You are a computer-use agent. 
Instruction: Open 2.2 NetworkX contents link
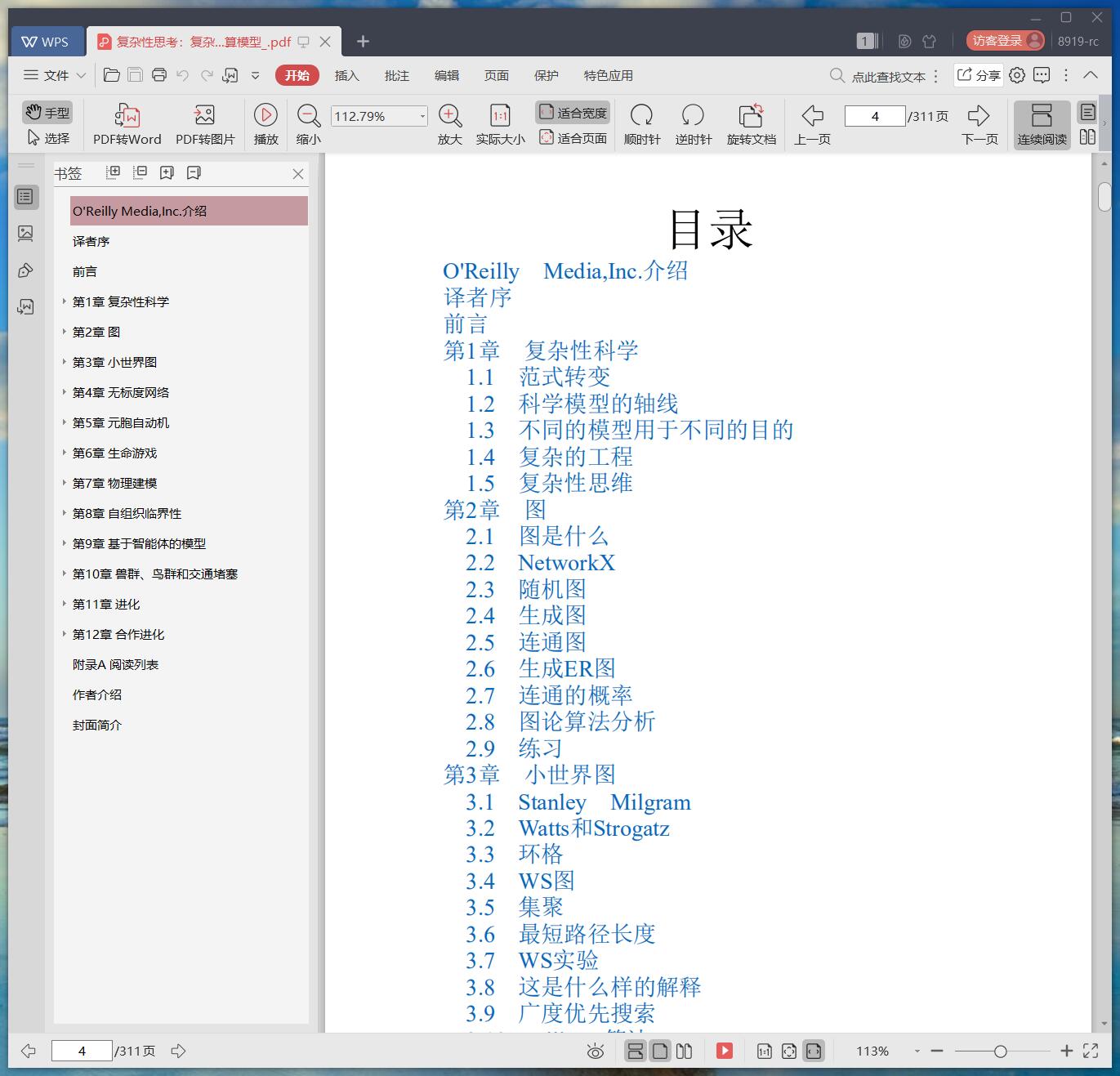tap(540, 563)
